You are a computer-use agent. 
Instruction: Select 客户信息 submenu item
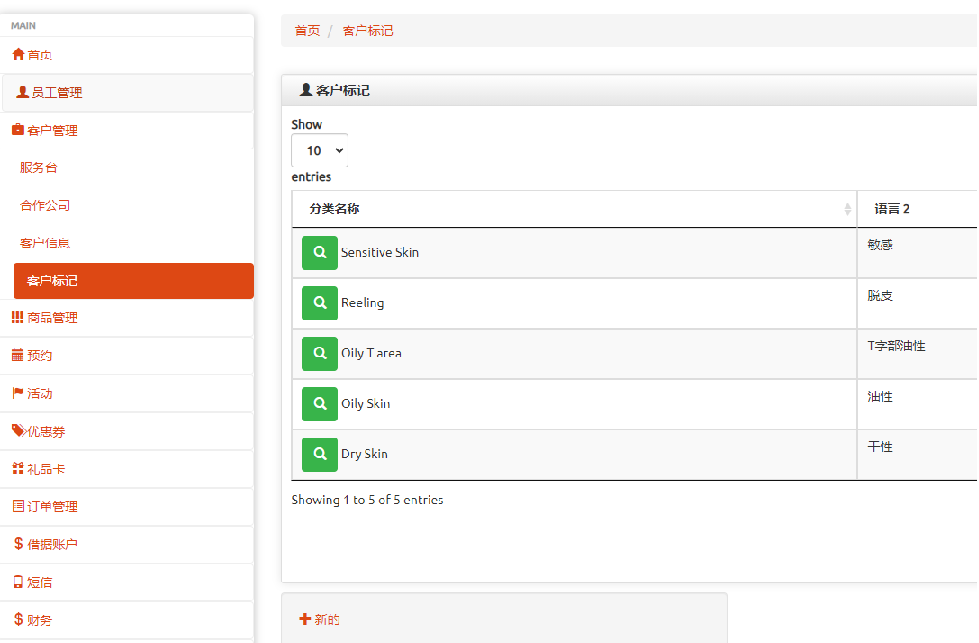44,243
